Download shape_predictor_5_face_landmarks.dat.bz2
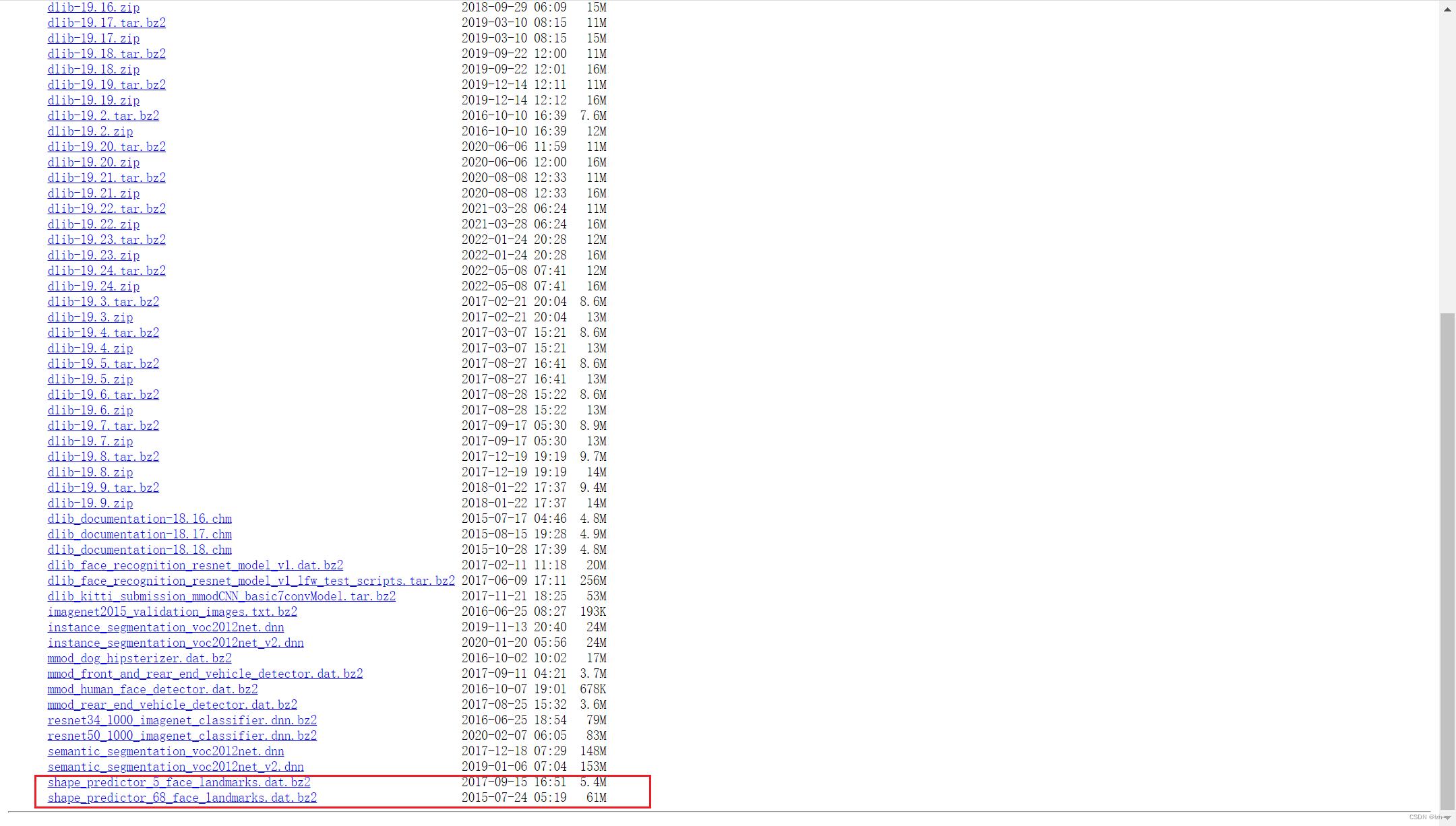 coord(179,782)
